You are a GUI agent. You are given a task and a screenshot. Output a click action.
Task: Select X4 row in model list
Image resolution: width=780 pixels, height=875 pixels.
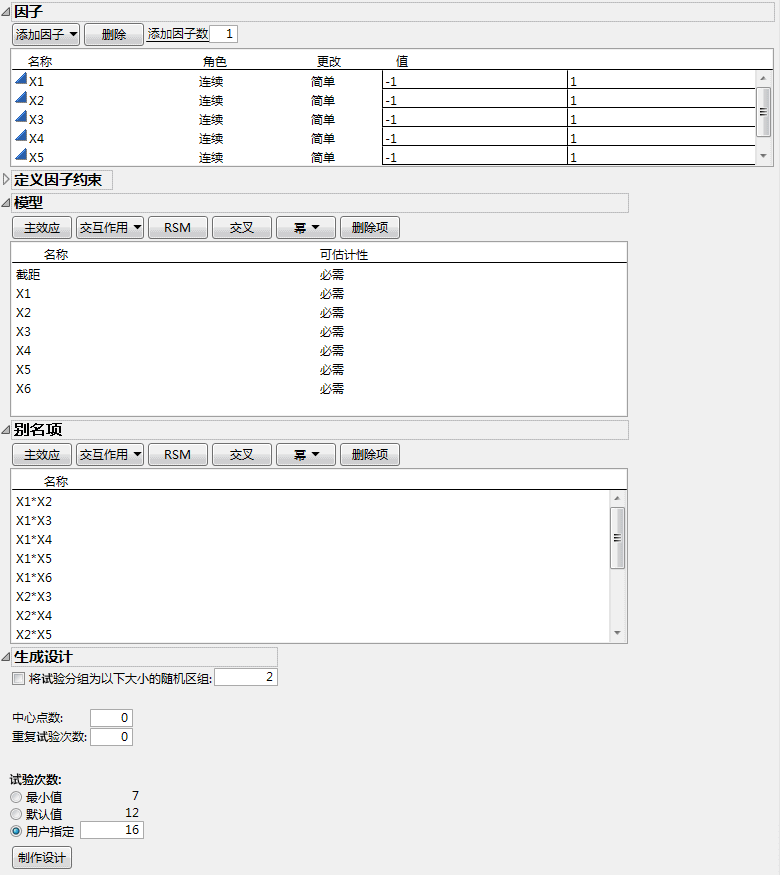[x=319, y=350]
